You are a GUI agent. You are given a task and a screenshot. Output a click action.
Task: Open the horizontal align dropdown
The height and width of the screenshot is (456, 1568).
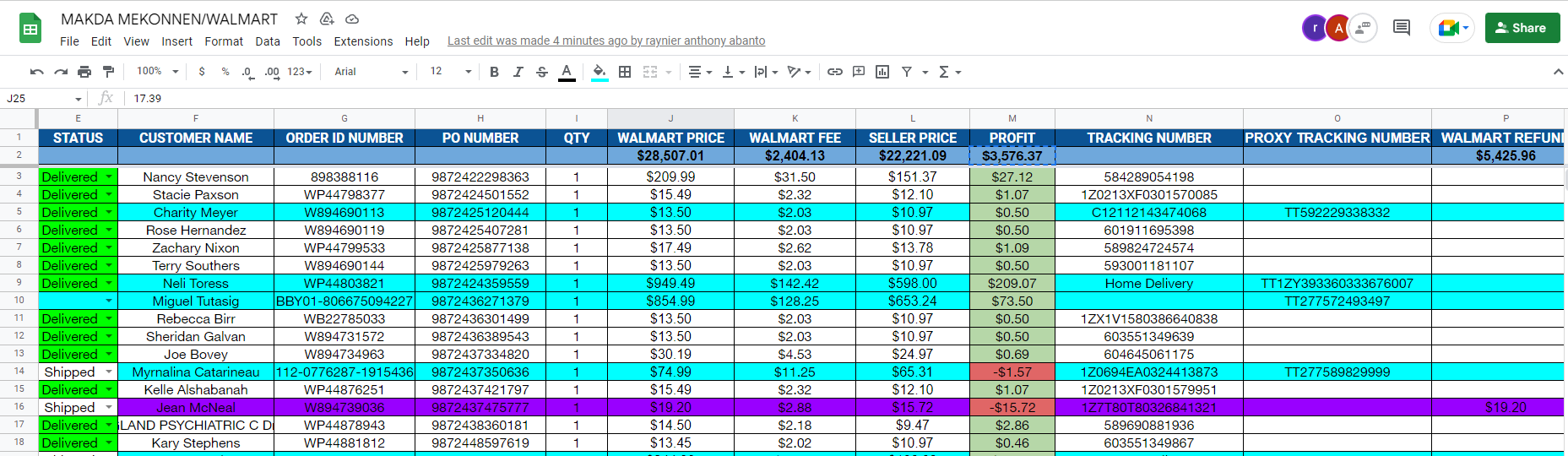[x=700, y=72]
